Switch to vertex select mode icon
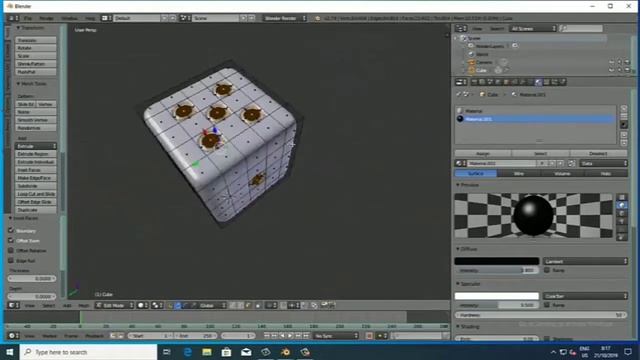Image resolution: width=640 pixels, height=360 pixels. click(x=233, y=305)
